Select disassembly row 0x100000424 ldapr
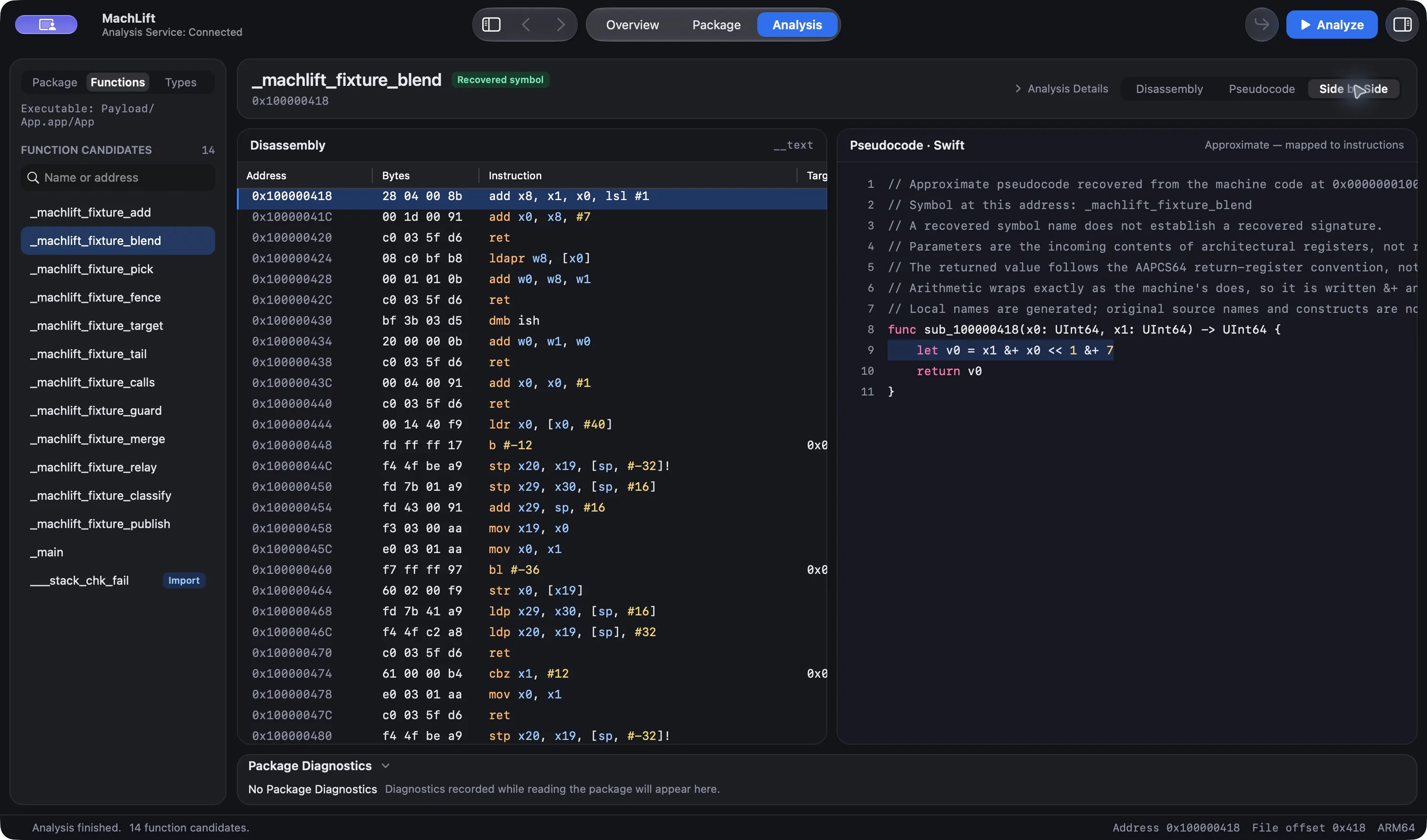 532,258
